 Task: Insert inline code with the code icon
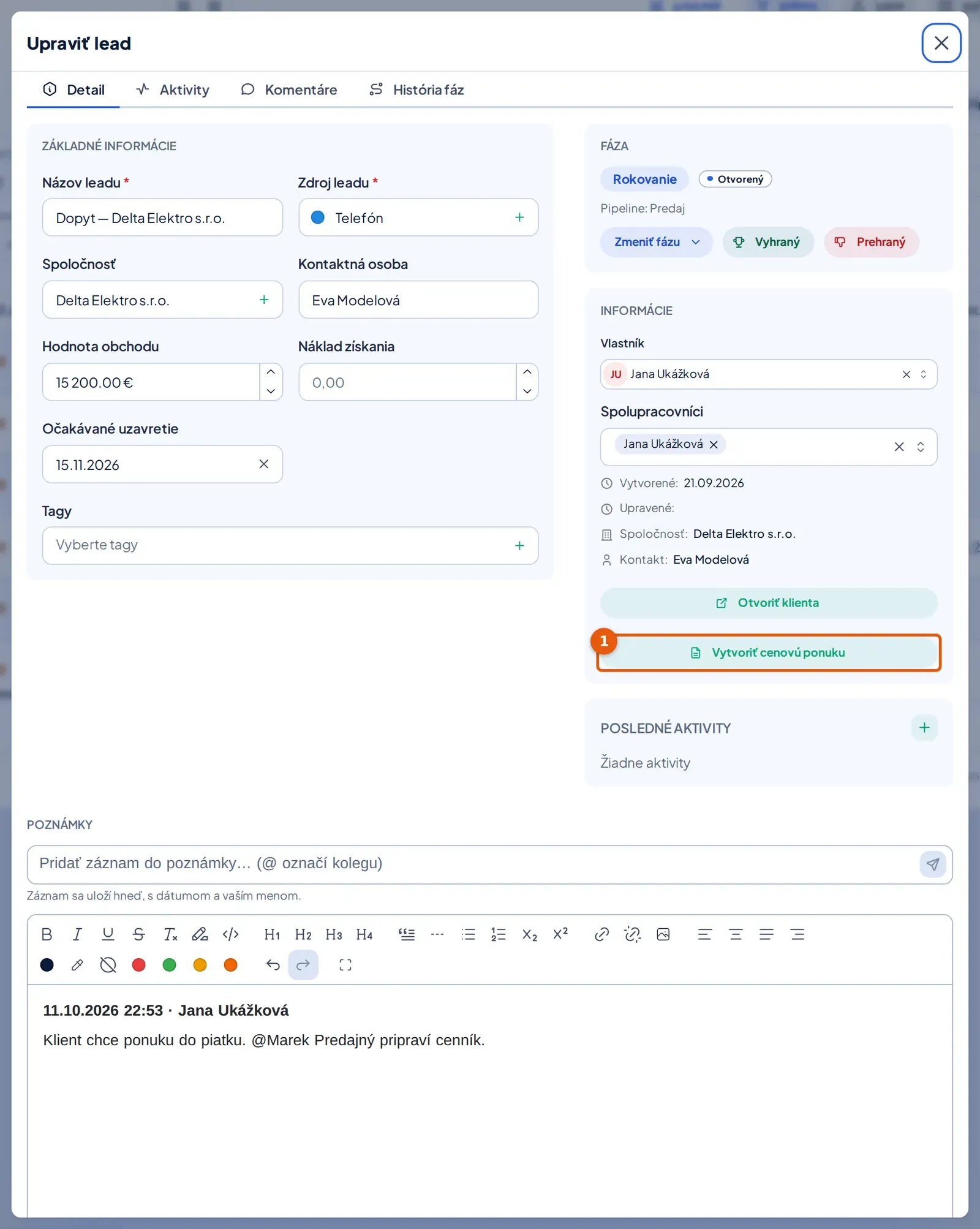(x=231, y=934)
